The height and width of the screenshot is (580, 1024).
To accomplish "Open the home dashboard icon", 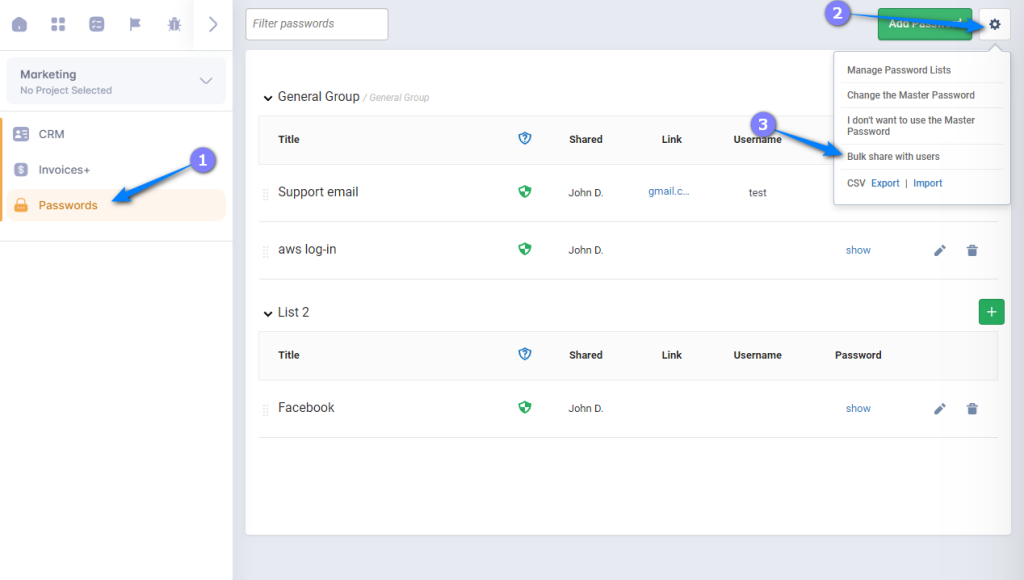I will (x=19, y=23).
